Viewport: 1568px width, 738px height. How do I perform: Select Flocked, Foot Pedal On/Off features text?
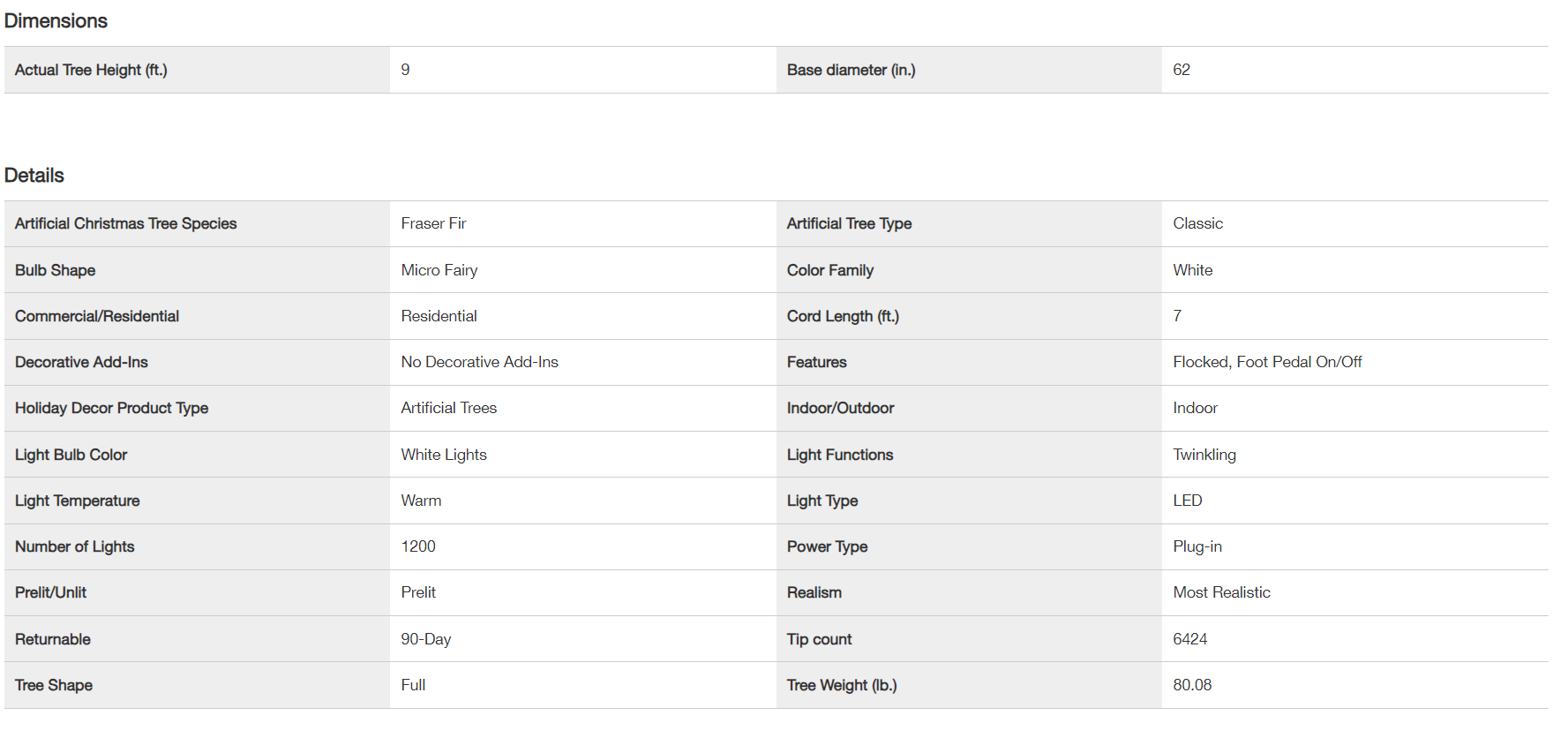pos(1267,362)
